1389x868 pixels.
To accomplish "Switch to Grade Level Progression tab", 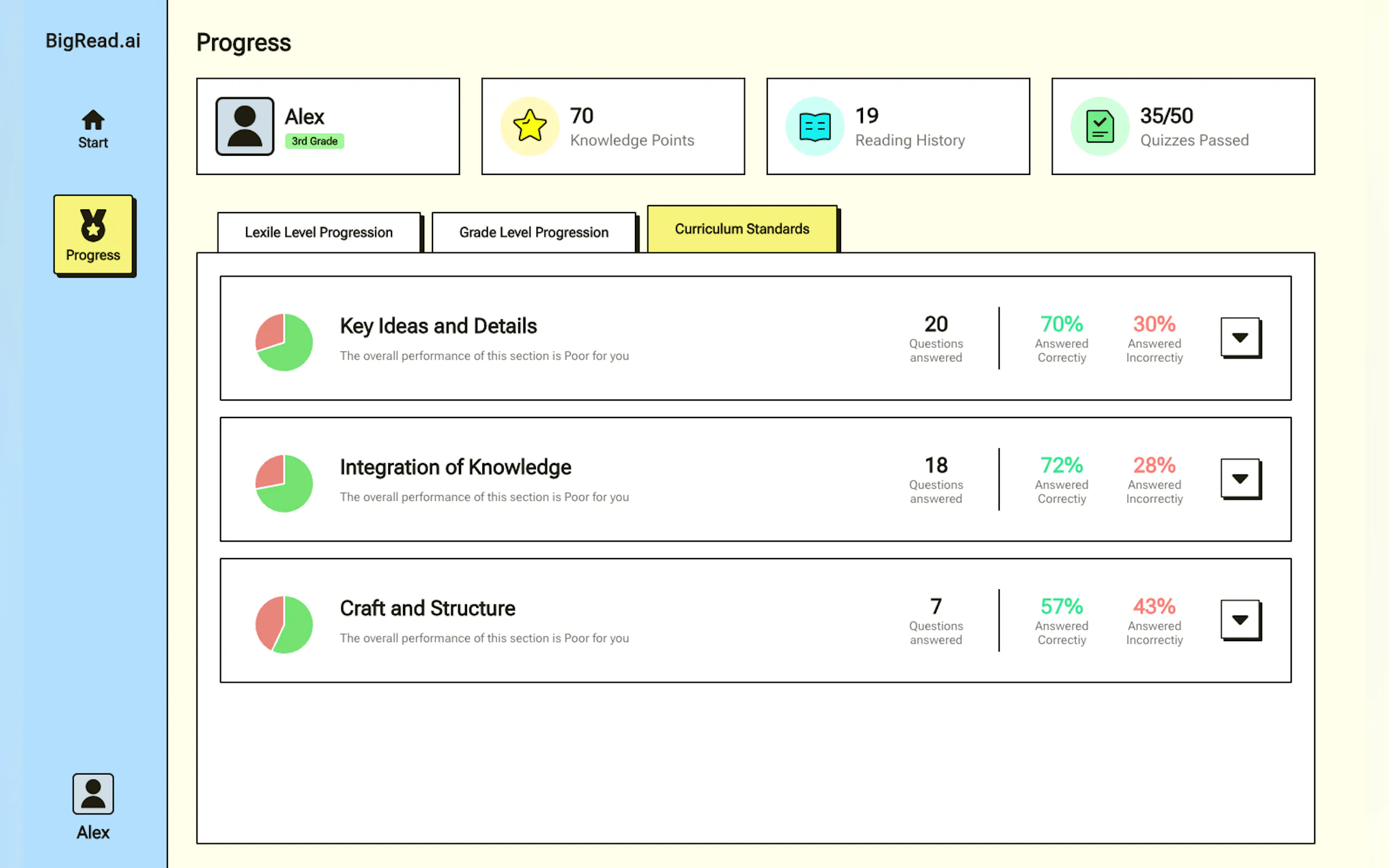I will point(533,232).
